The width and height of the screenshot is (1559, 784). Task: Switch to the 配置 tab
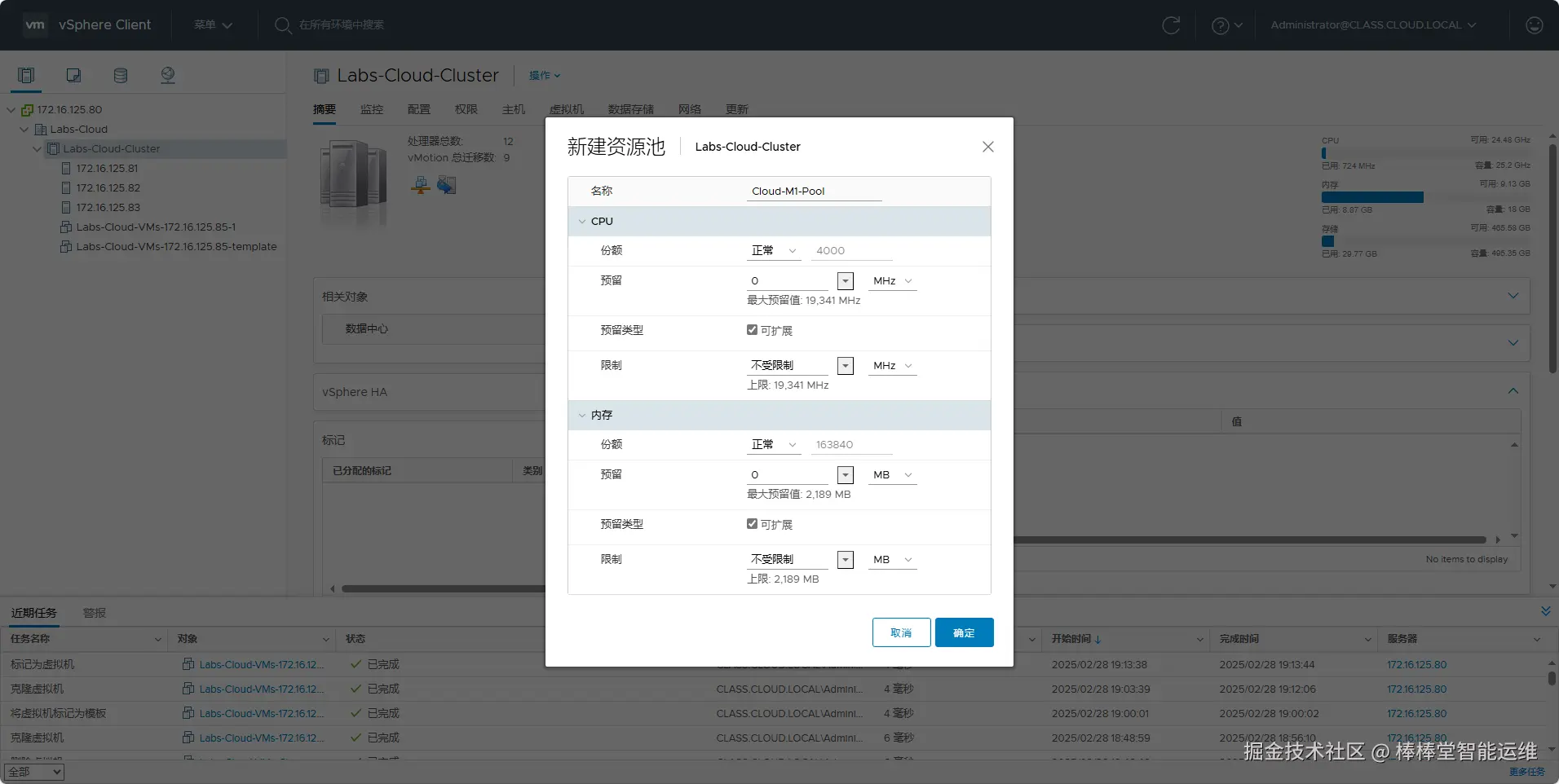[419, 109]
